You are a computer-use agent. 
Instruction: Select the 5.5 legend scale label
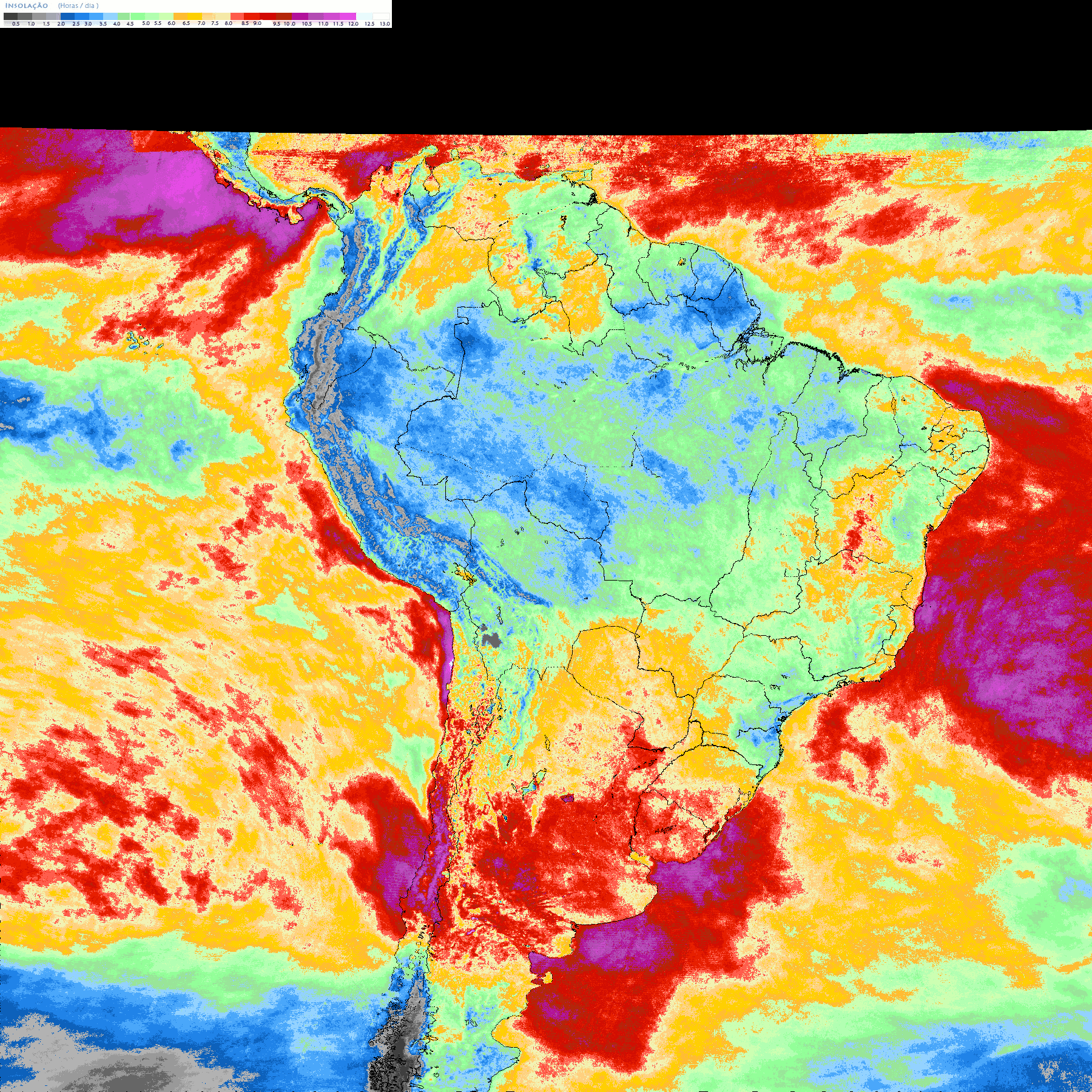pos(158,23)
